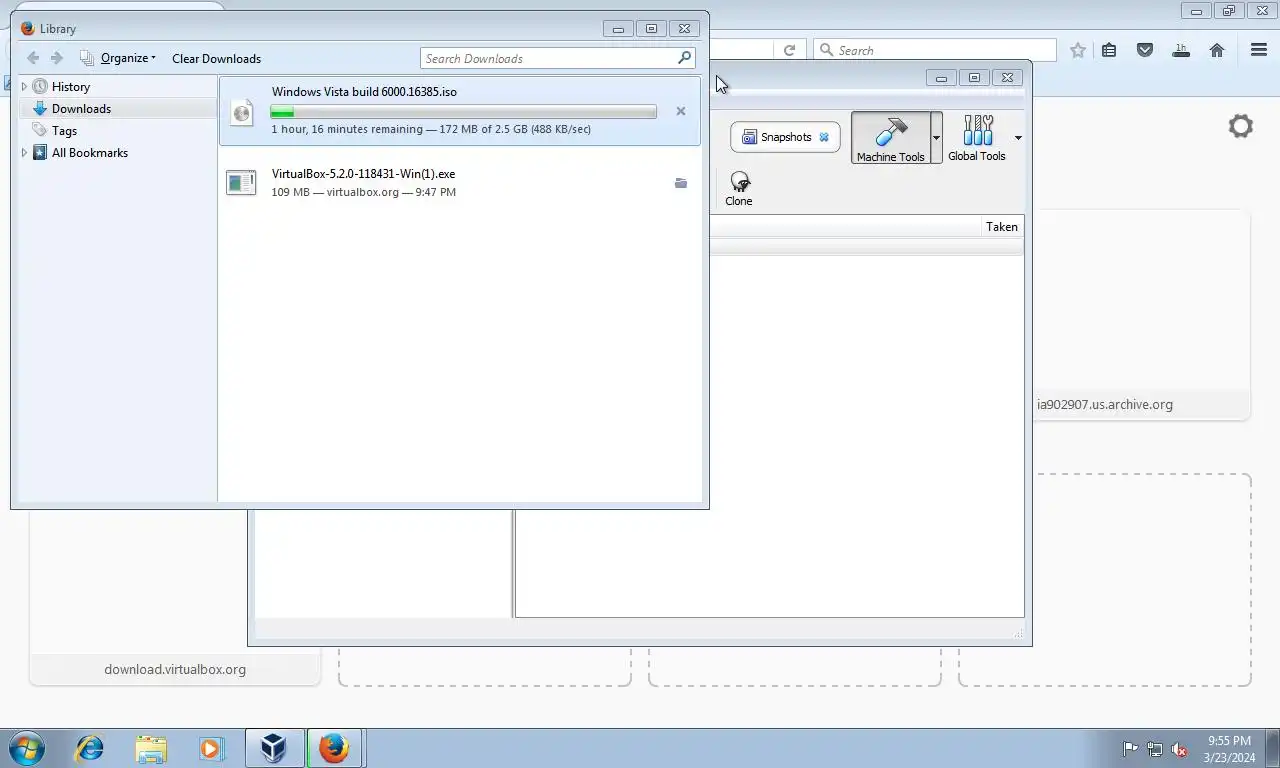1280x768 pixels.
Task: Click the Taken column header
Action: coord(1001,227)
